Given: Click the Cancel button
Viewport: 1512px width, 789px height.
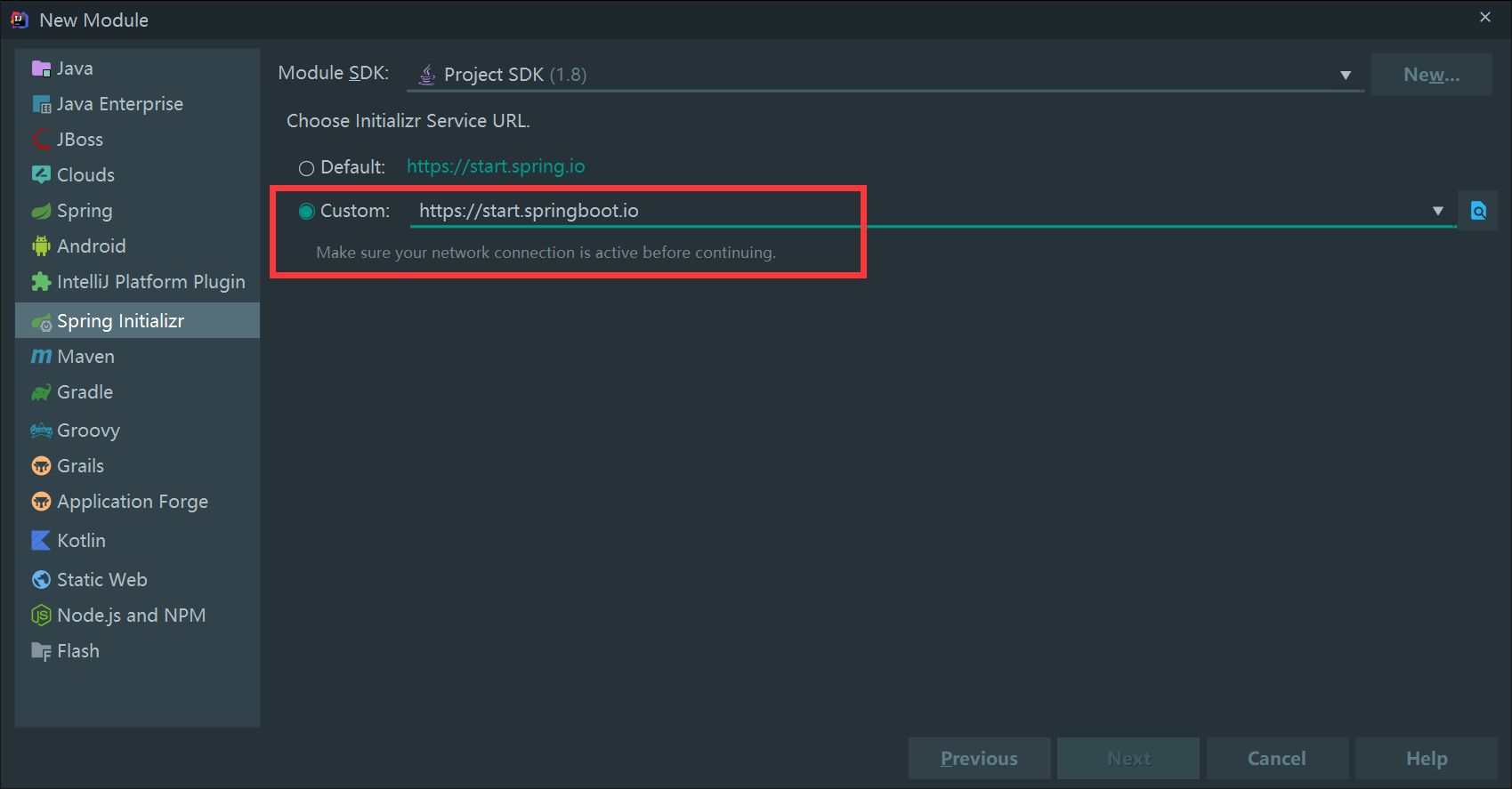Looking at the screenshot, I should pos(1276,759).
